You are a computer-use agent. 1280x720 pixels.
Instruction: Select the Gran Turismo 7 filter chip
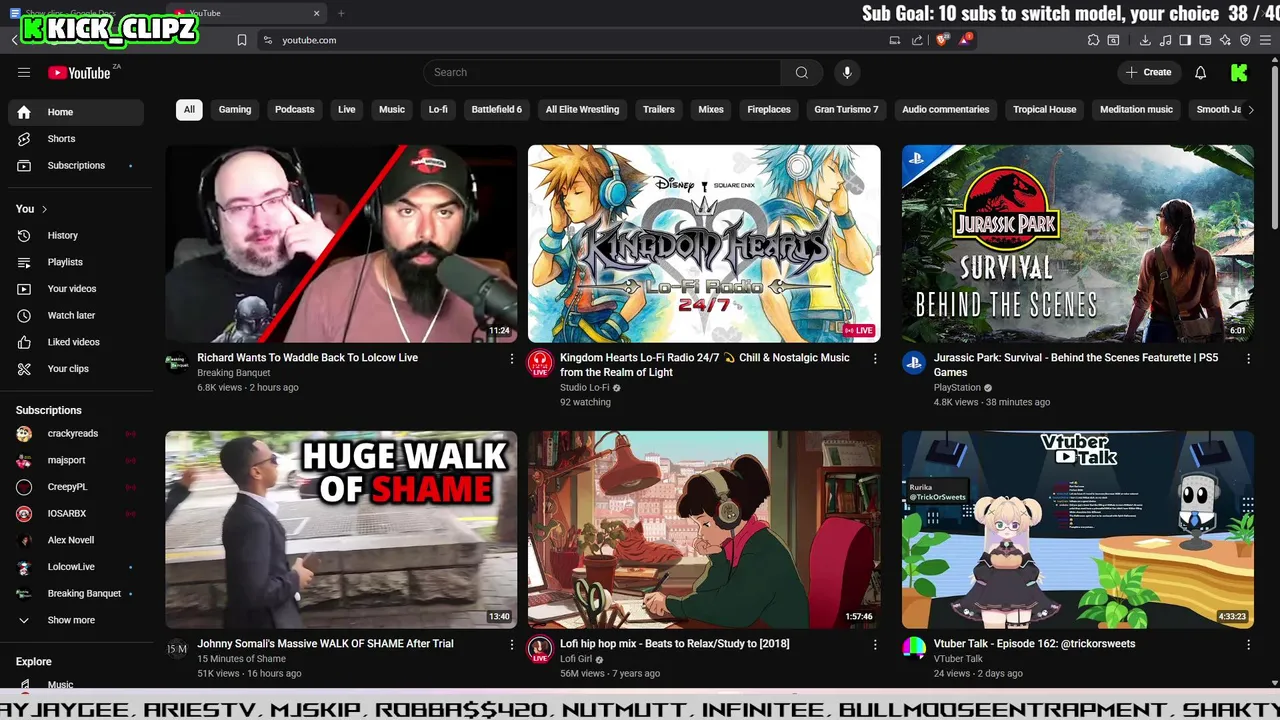point(846,110)
